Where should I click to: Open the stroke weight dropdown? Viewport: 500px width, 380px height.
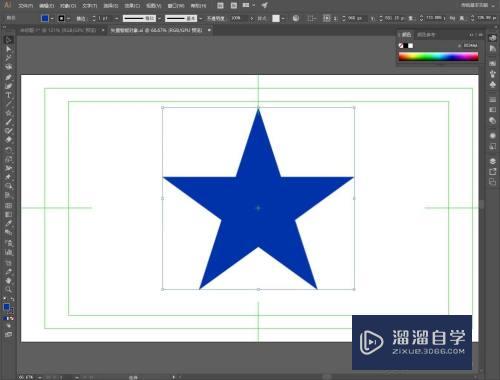116,19
